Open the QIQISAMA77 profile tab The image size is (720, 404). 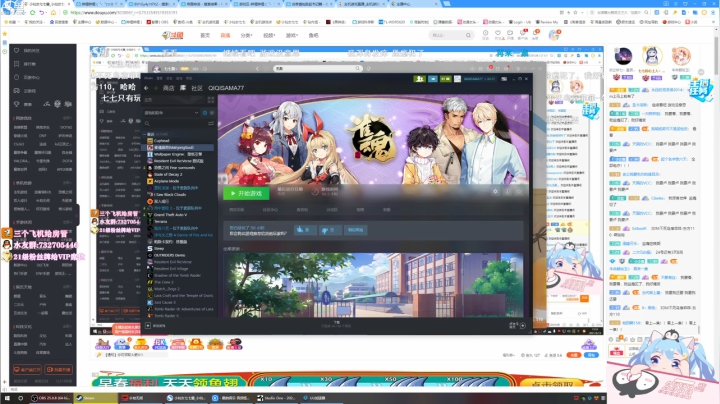pyautogui.click(x=226, y=88)
